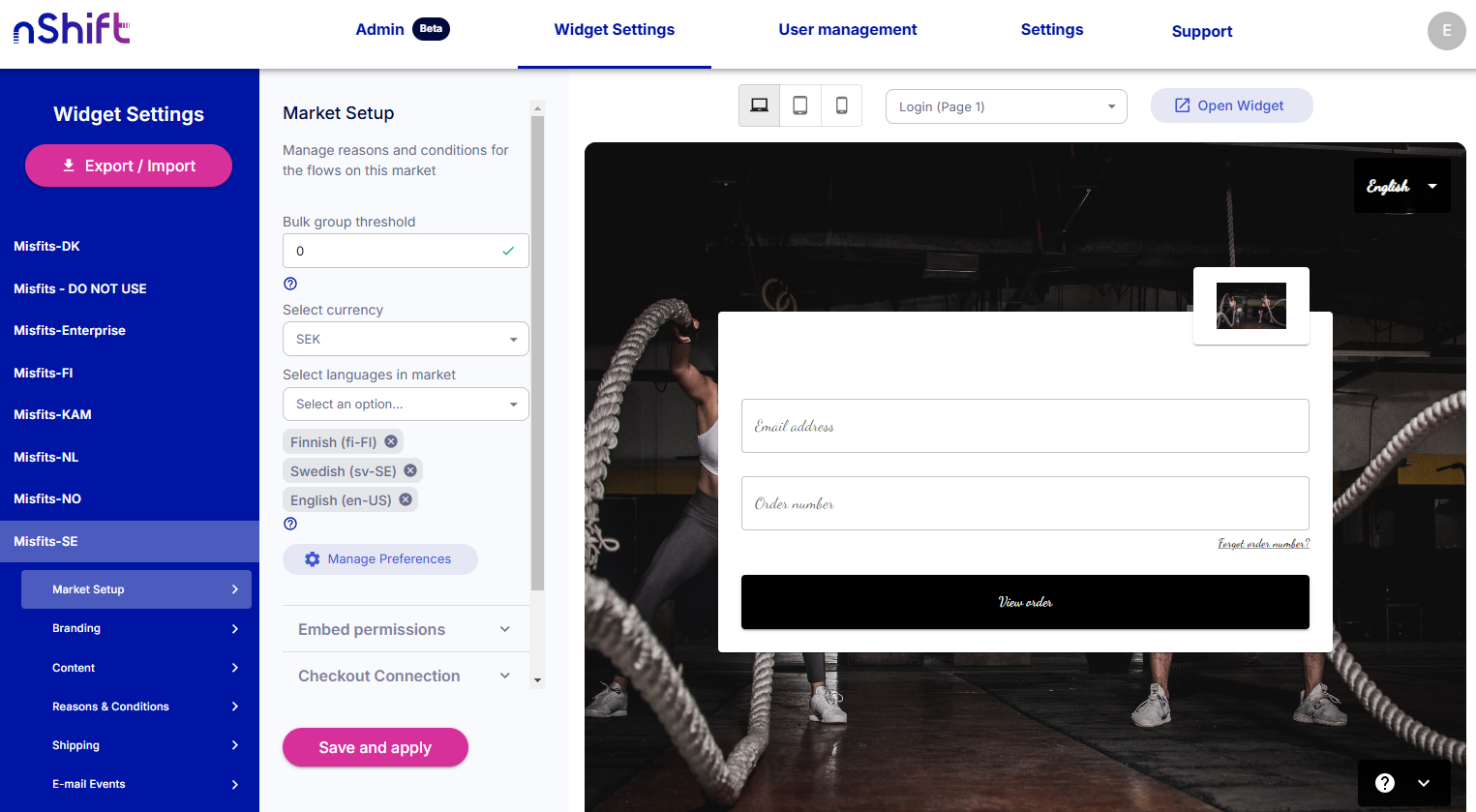Open the Select languages in market dropdown
The image size is (1476, 812).
[406, 405]
